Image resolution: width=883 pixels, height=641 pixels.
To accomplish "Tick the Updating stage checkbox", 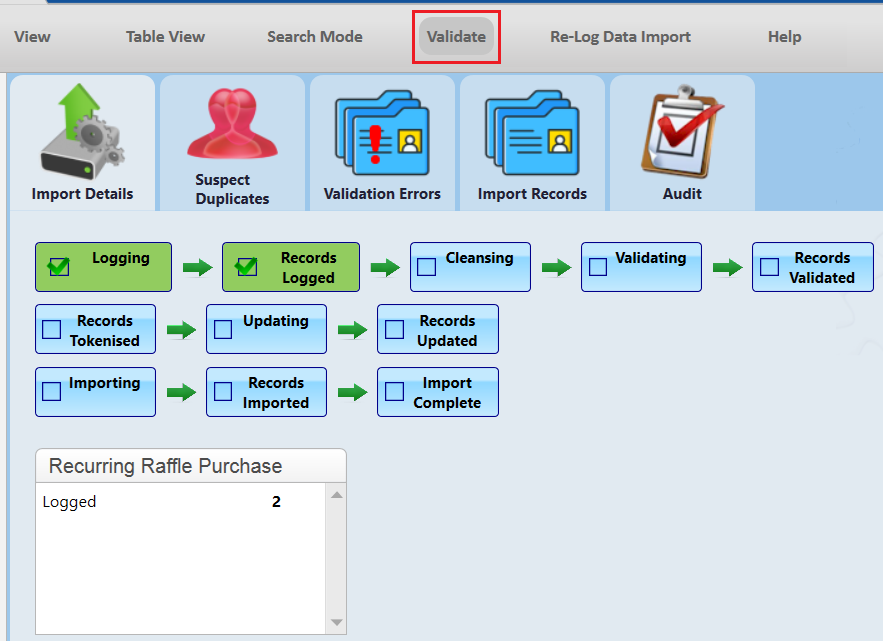I will coord(223,329).
